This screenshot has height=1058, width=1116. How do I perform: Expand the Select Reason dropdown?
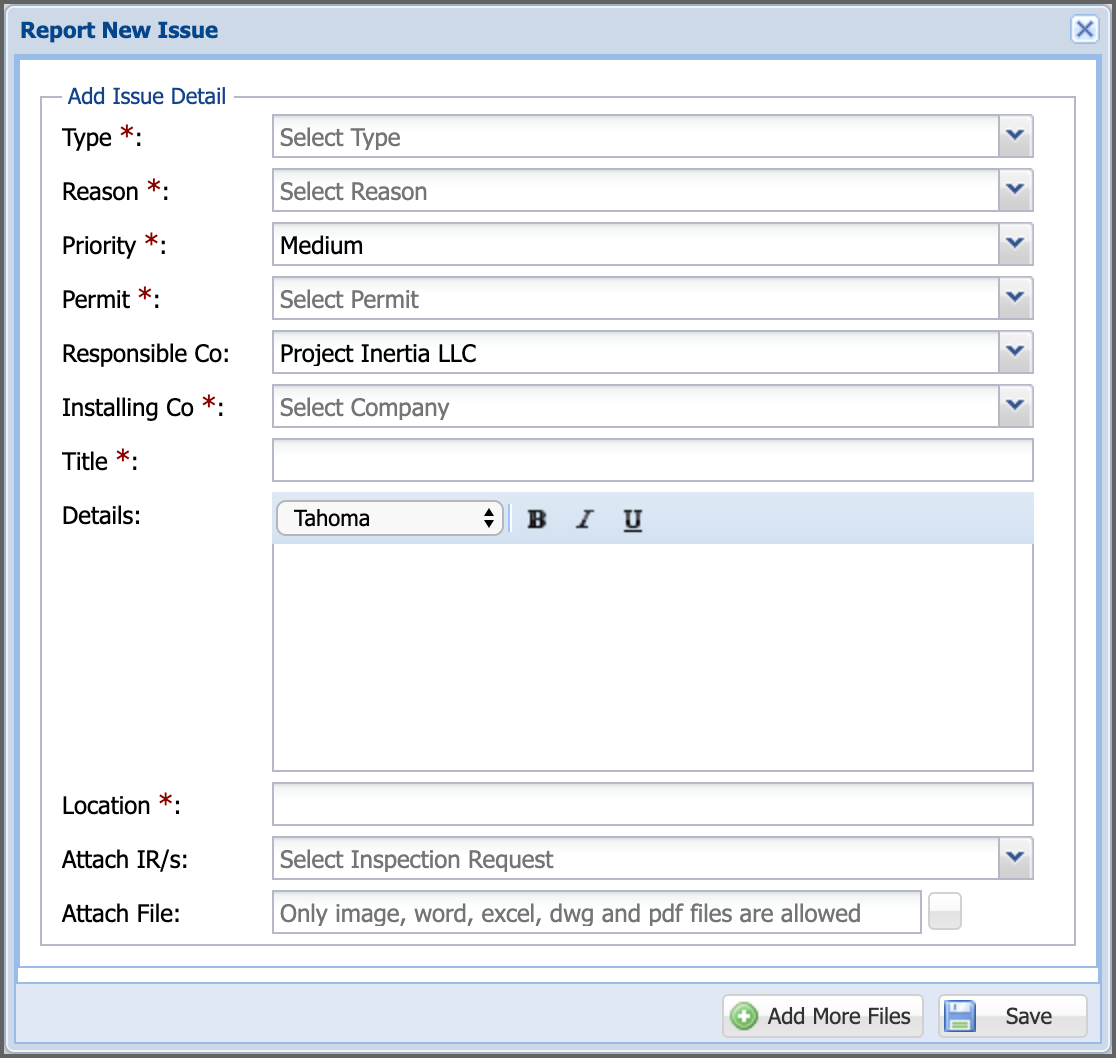pos(1016,190)
